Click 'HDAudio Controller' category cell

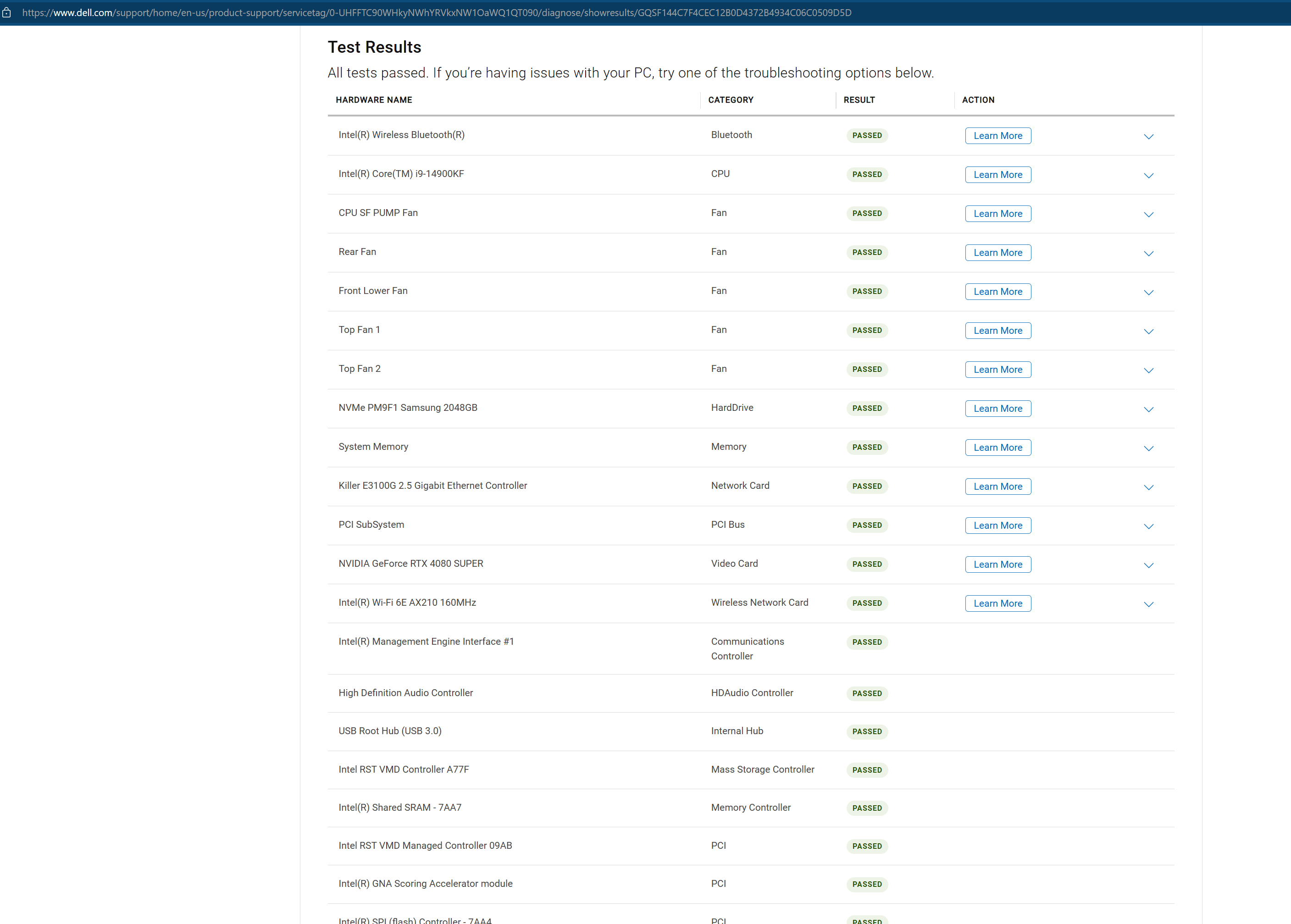pos(752,692)
